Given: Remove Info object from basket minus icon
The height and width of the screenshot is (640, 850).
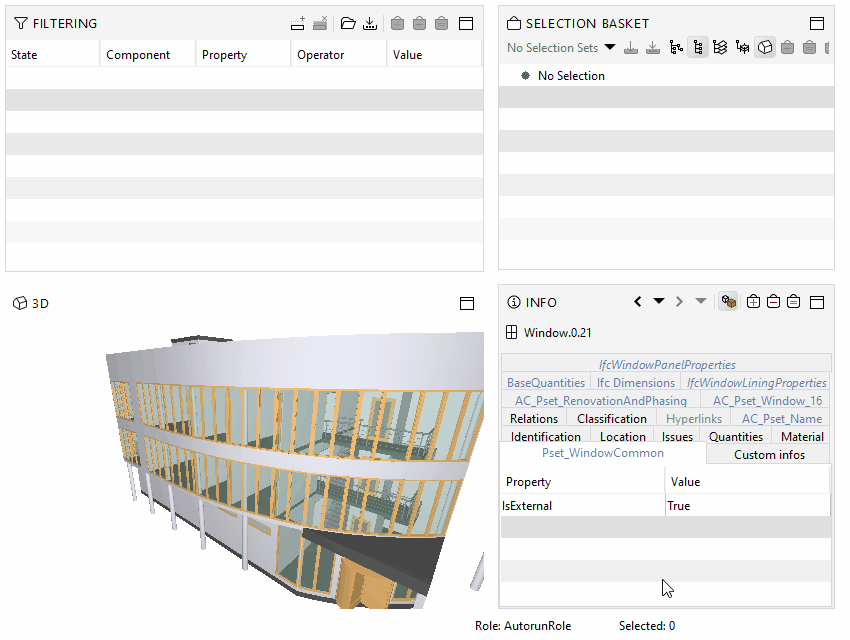Looking at the screenshot, I should click(774, 301).
